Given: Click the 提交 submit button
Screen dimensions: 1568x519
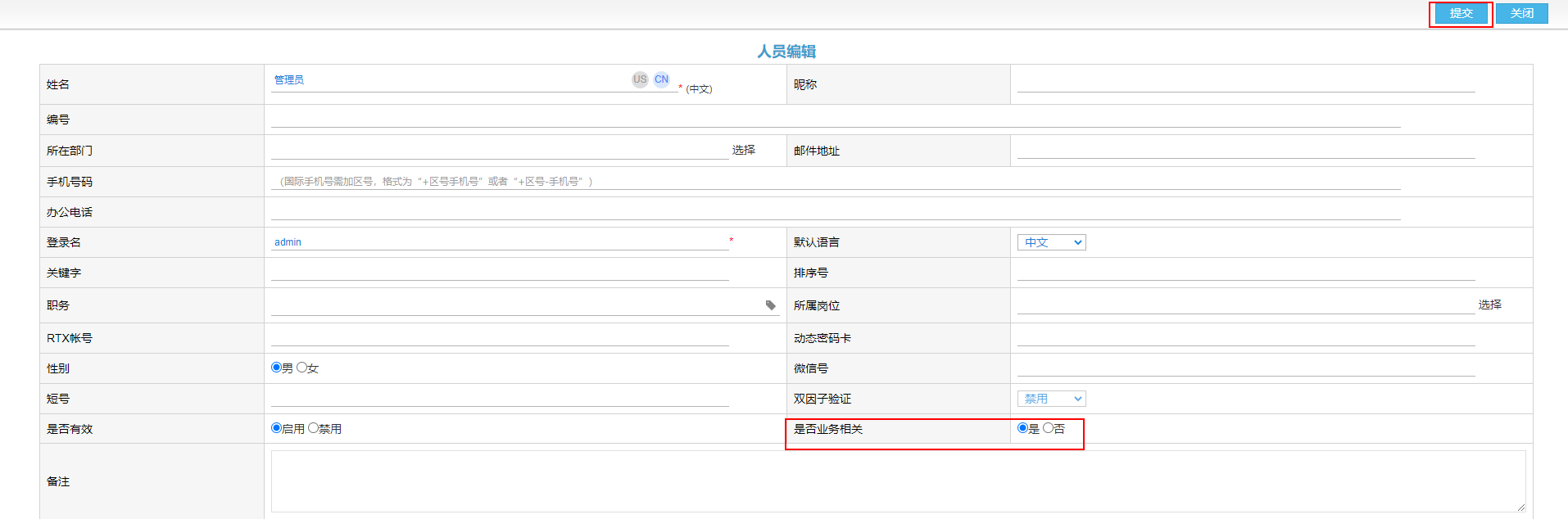Looking at the screenshot, I should click(x=1462, y=13).
